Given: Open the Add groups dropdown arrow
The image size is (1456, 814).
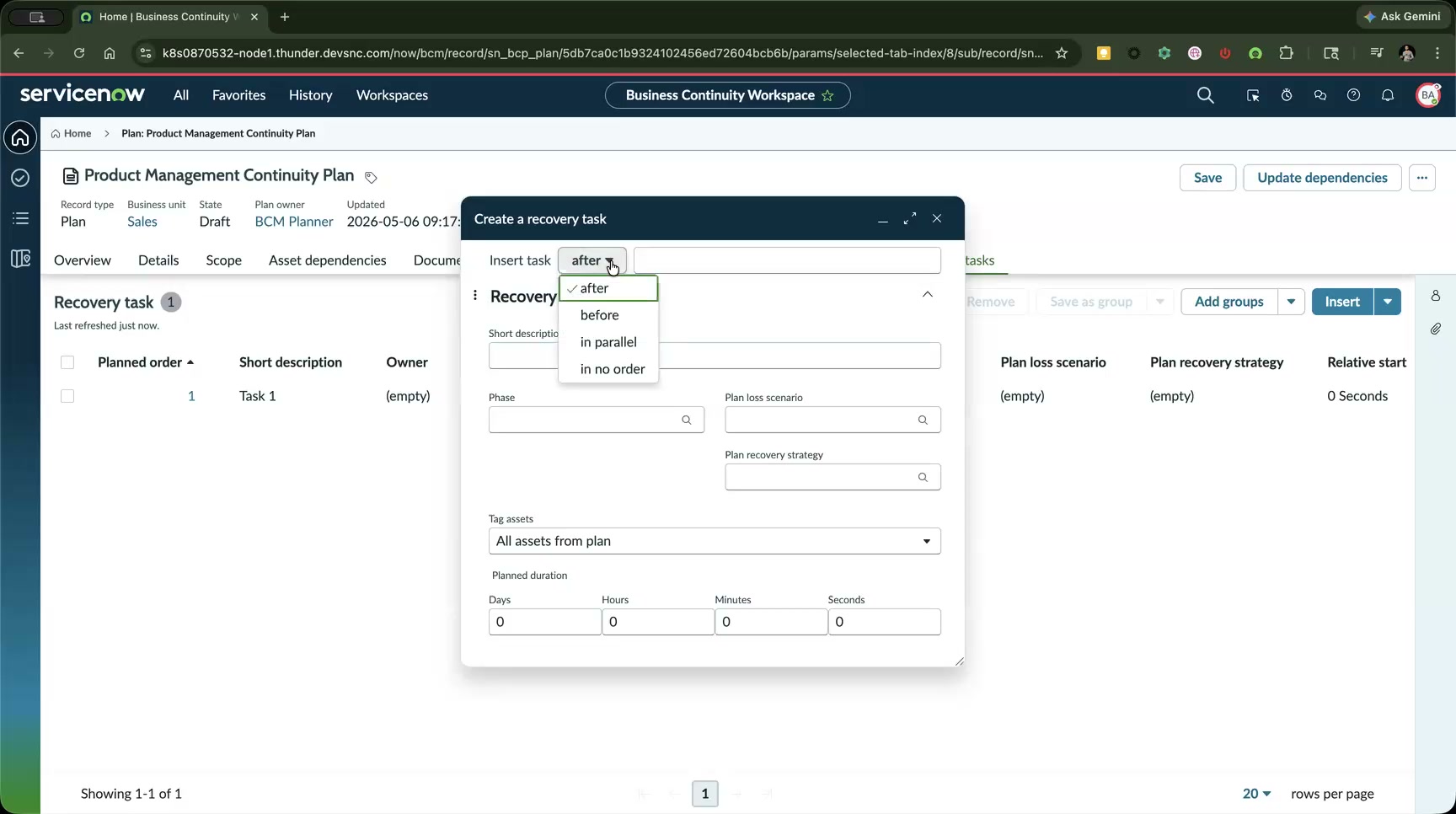Looking at the screenshot, I should point(1291,302).
